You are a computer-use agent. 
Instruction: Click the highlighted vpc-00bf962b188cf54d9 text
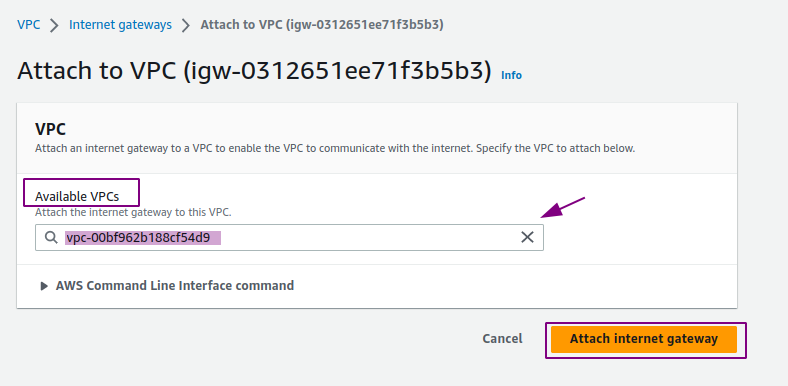pyautogui.click(x=143, y=237)
